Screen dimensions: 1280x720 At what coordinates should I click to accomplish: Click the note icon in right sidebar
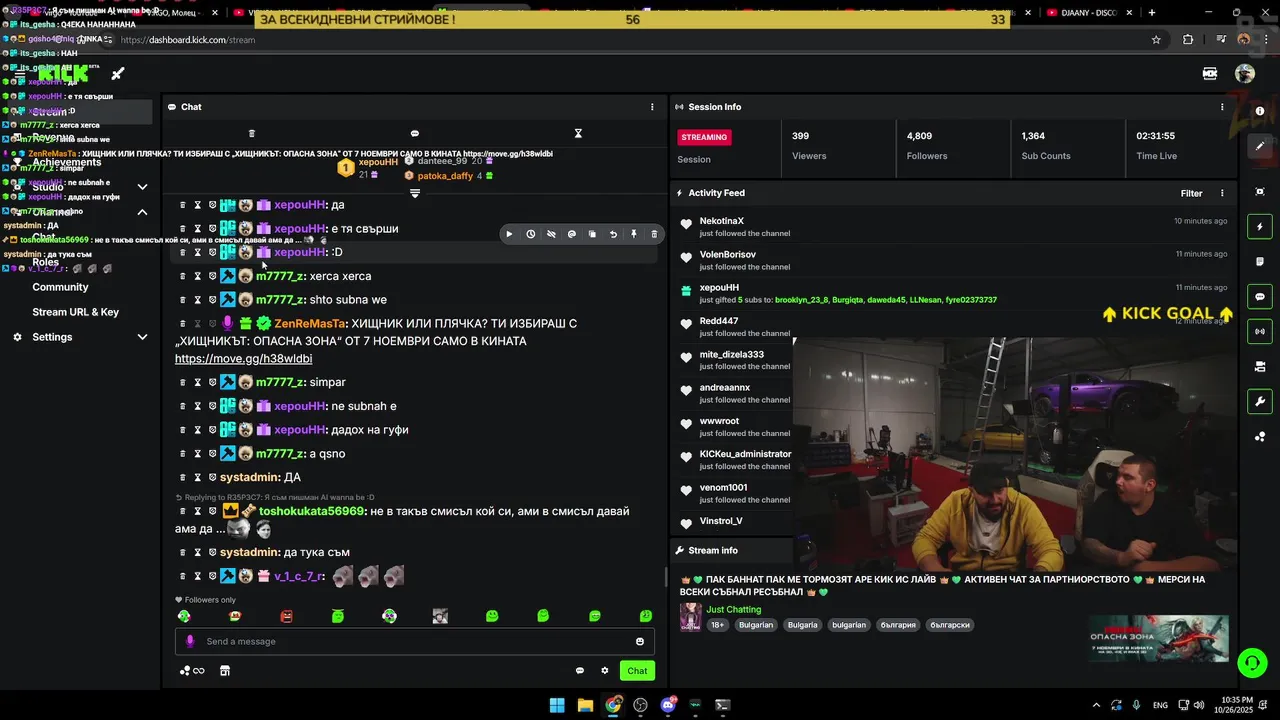(1260, 262)
